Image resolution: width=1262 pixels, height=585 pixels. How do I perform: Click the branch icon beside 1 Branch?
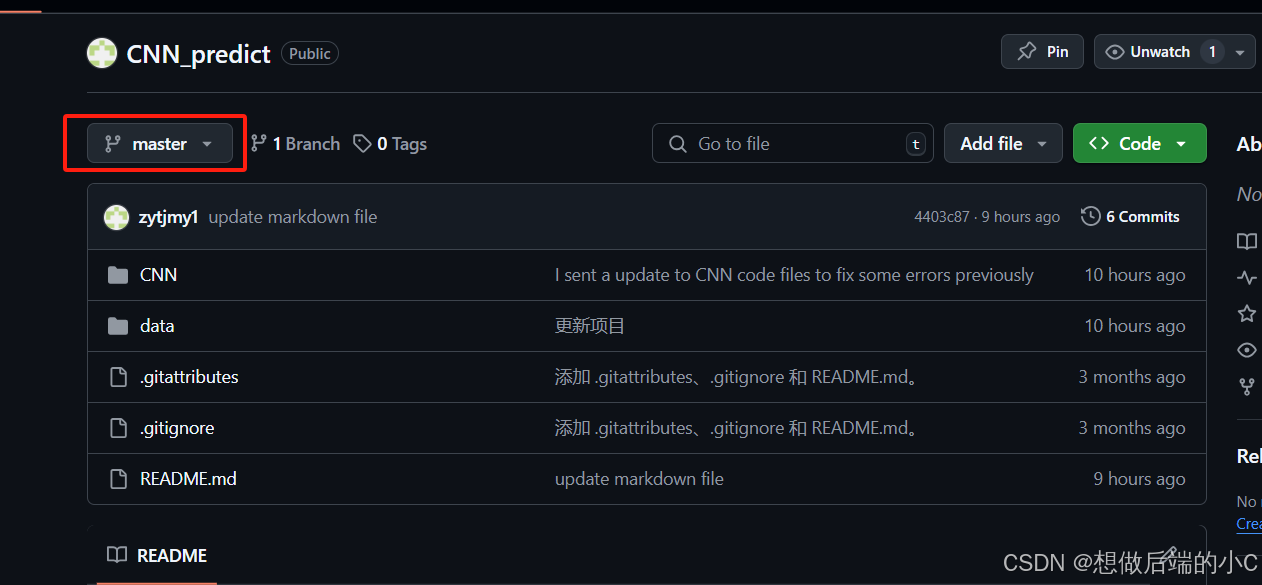259,144
